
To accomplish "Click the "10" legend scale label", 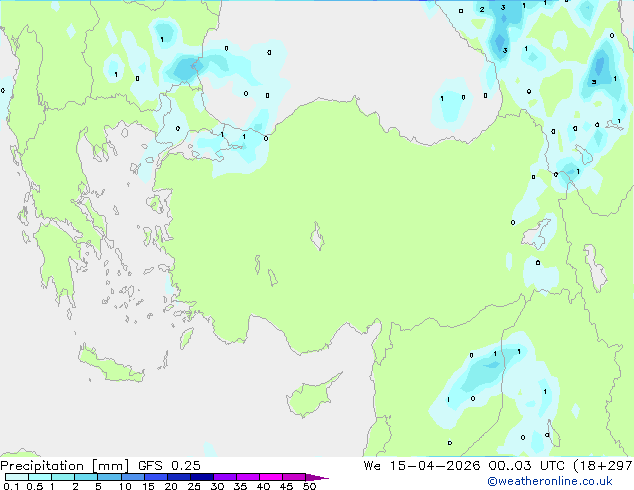I will click(x=125, y=486).
